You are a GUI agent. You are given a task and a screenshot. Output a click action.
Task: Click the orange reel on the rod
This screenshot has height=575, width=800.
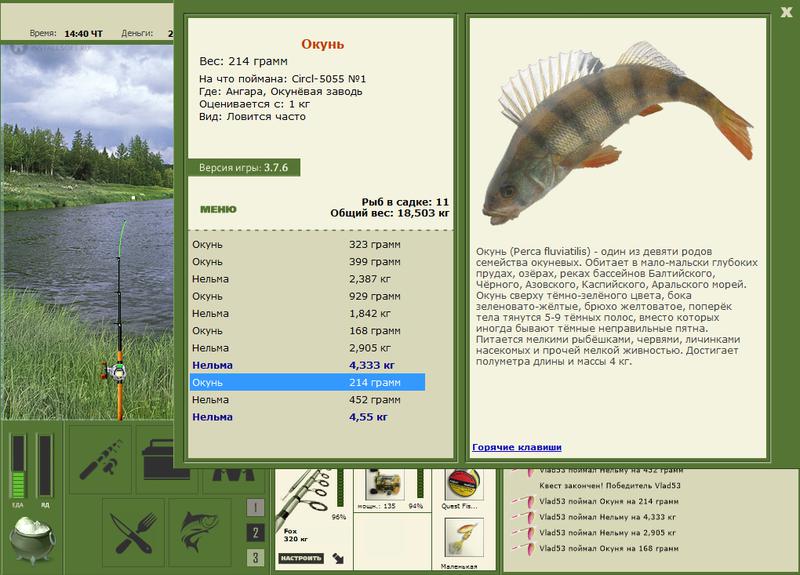(114, 371)
